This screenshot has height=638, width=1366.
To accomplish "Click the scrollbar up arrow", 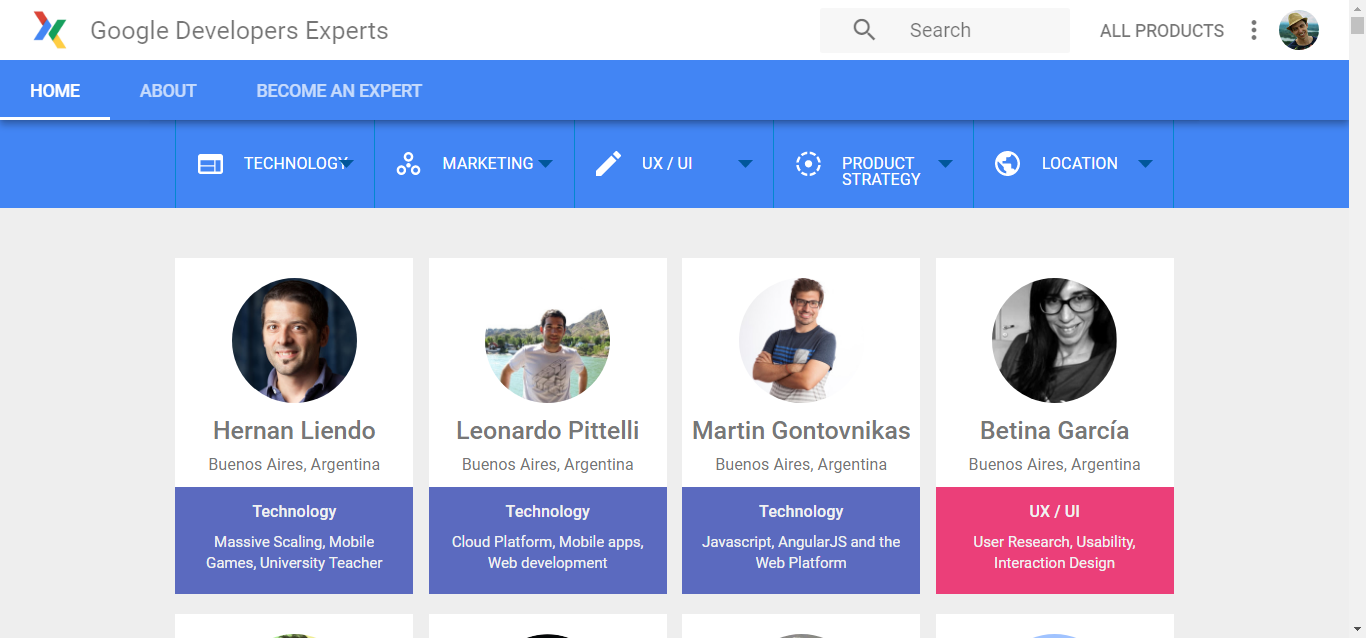I will (1357, 8).
